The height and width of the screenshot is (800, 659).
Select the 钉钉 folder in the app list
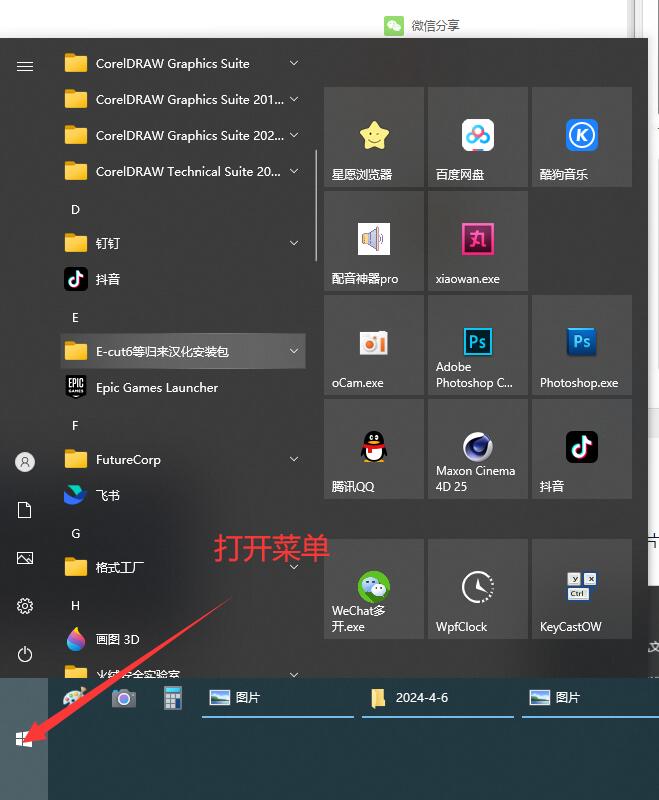pyautogui.click(x=183, y=243)
